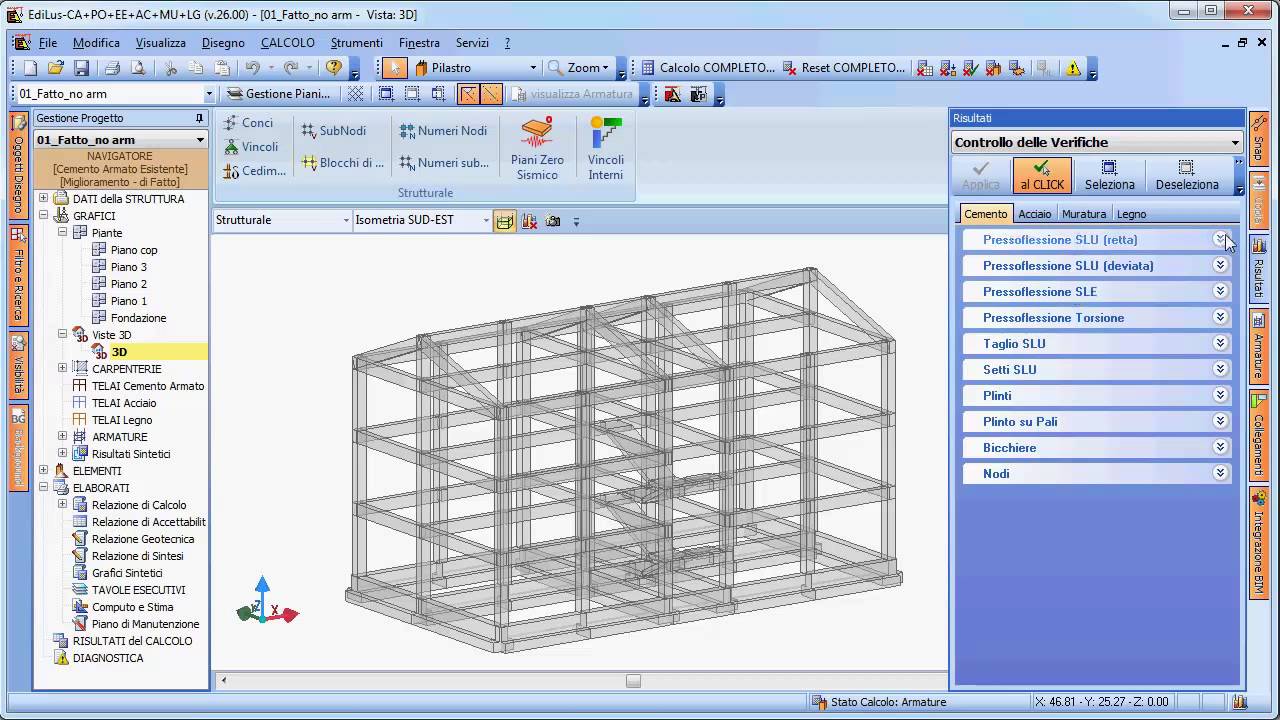Click the Reset COMPLETO button
This screenshot has height=720, width=1280.
(845, 68)
